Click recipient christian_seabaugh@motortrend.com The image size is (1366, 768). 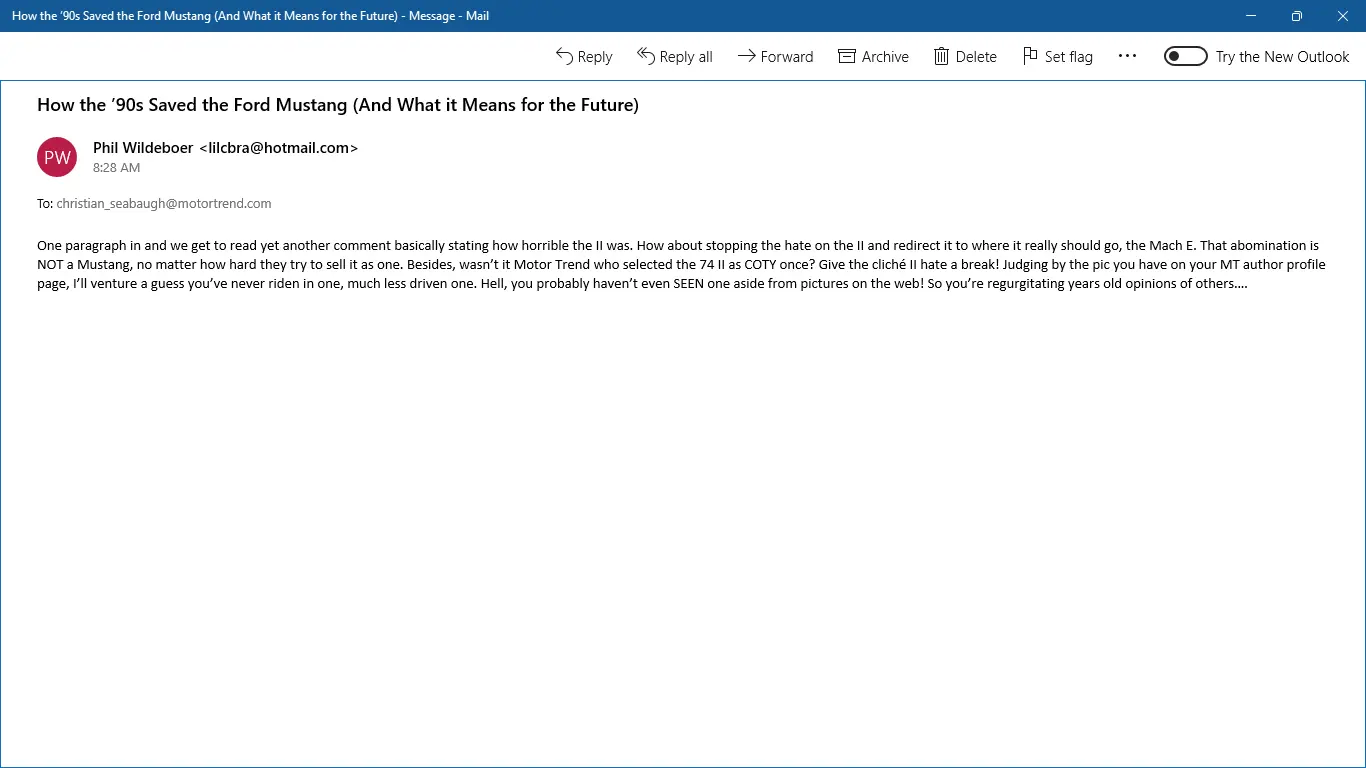(x=164, y=203)
